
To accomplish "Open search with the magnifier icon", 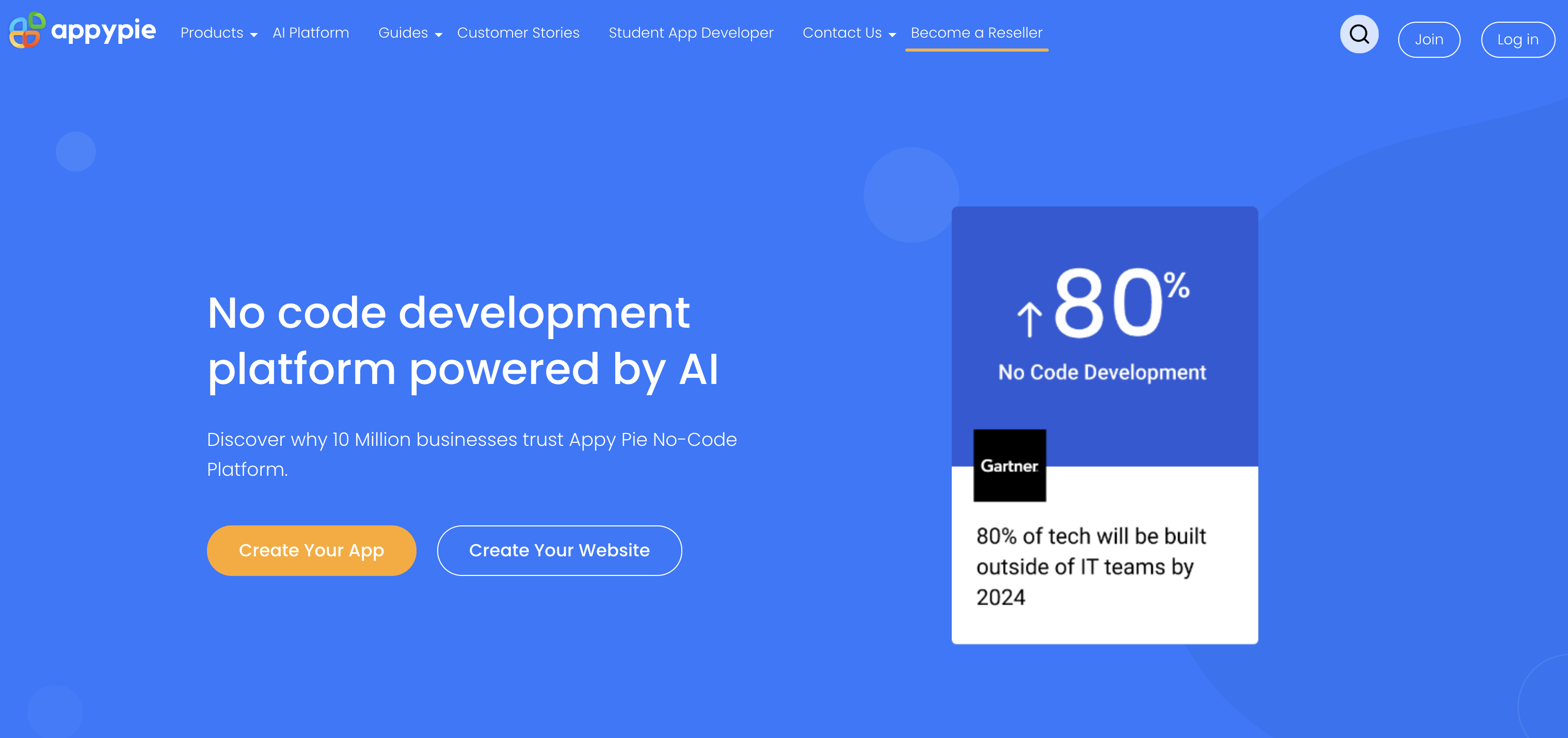I will pos(1358,34).
